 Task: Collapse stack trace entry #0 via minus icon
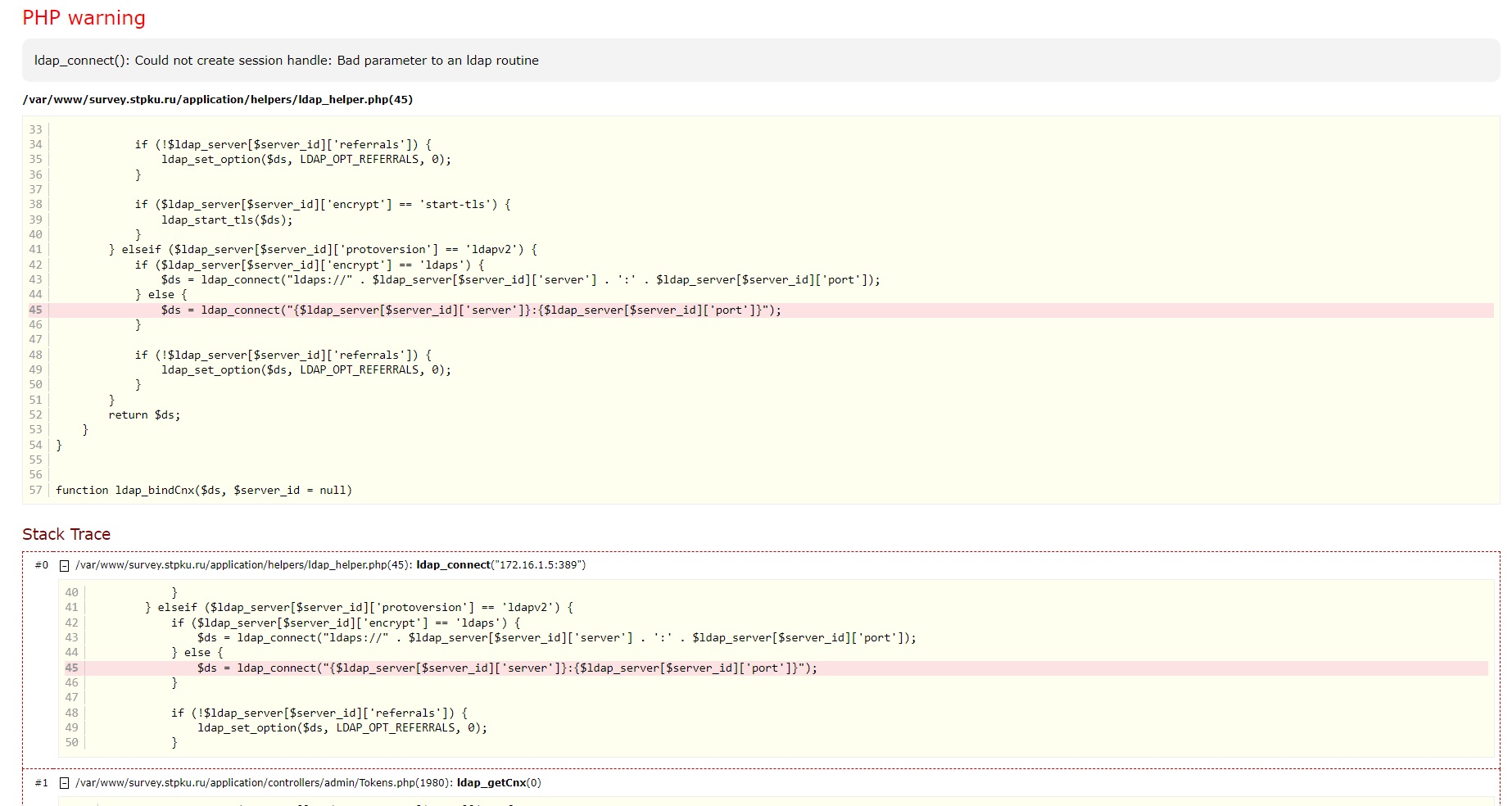(x=64, y=565)
